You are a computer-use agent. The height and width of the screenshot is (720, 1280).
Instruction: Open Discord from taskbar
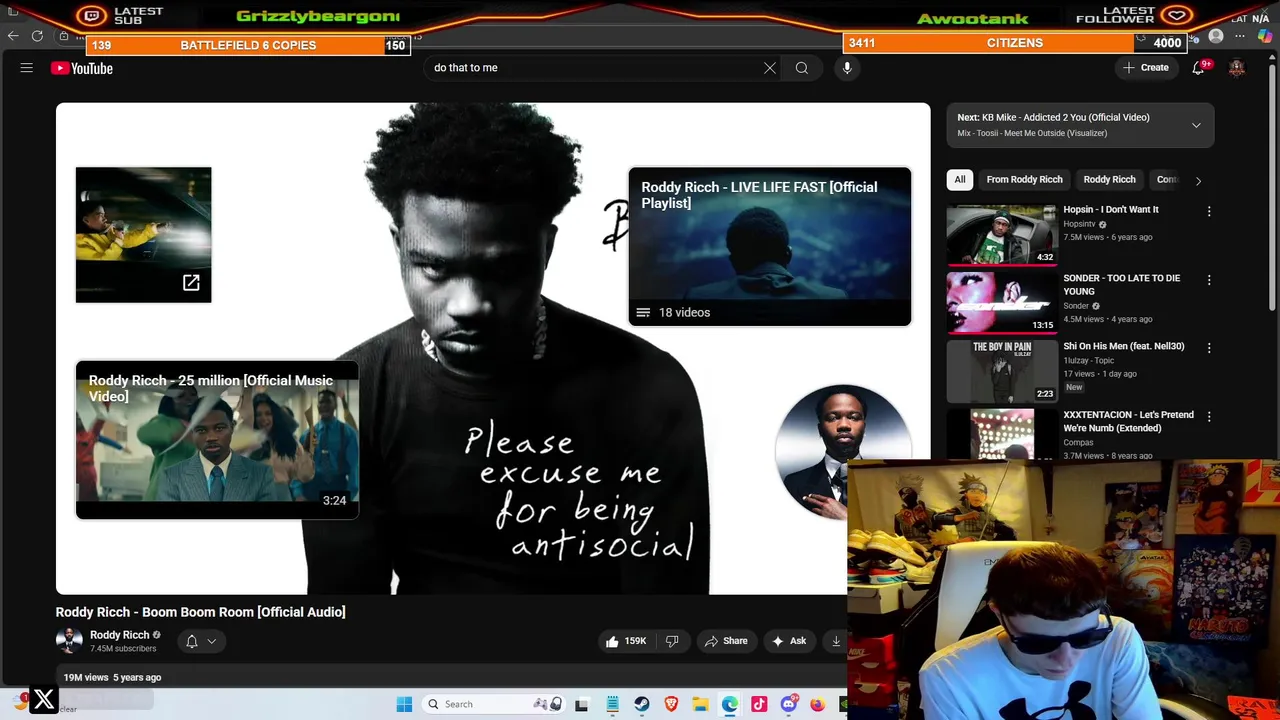pos(789,704)
